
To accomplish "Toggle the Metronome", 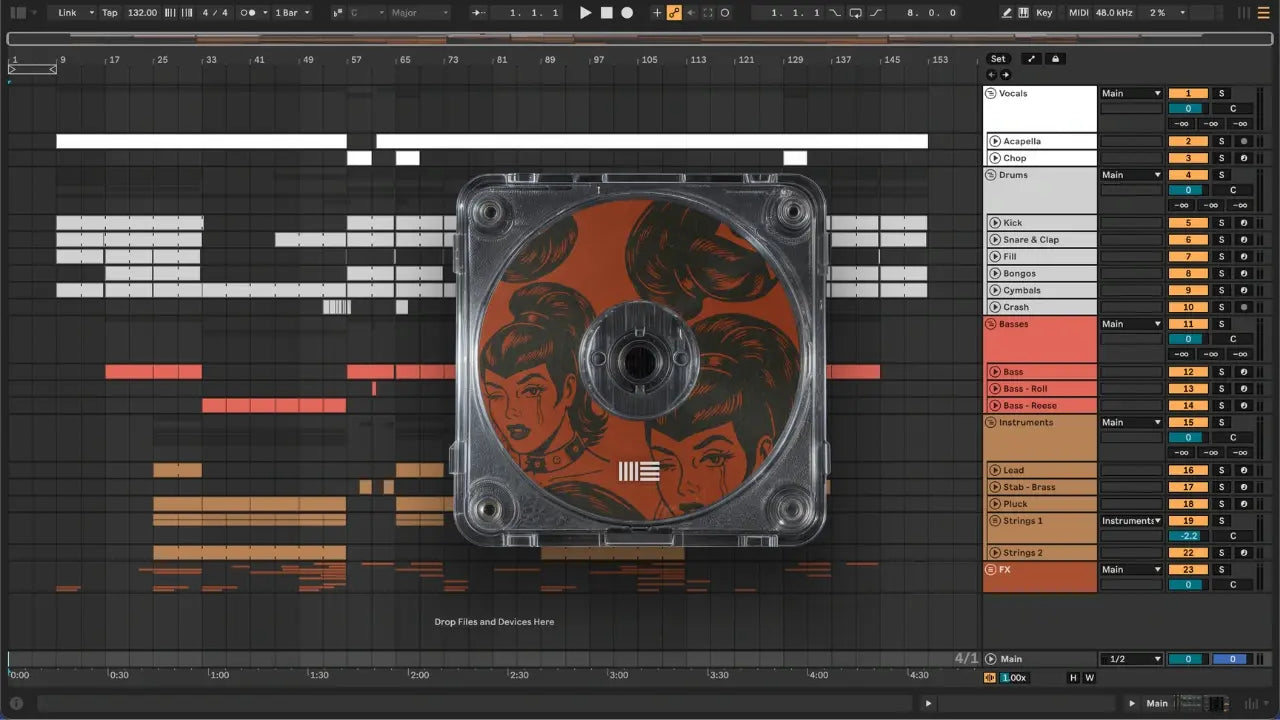I will [x=247, y=13].
